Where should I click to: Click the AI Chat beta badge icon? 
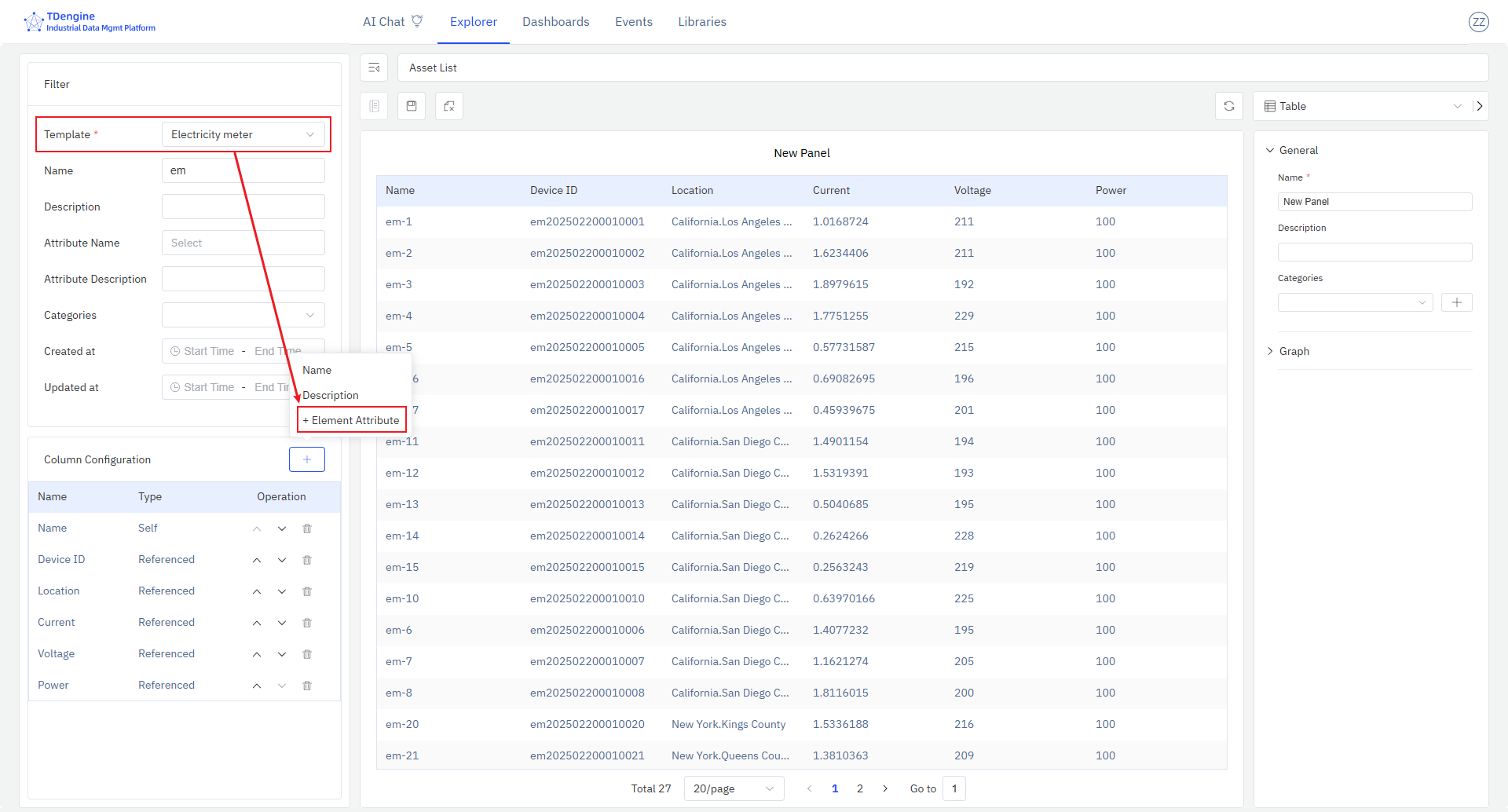[417, 20]
